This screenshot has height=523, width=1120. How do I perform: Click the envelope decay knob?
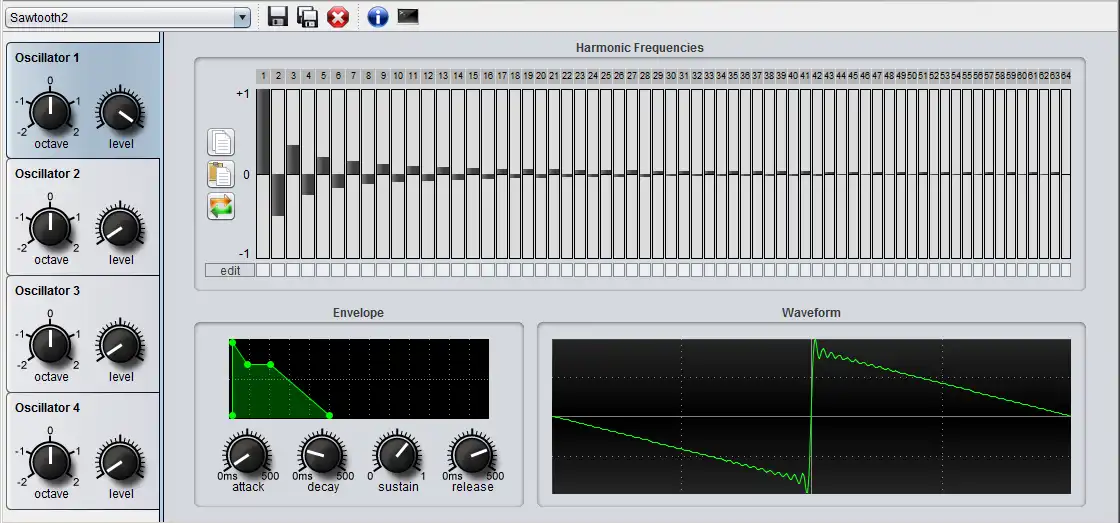(322, 454)
